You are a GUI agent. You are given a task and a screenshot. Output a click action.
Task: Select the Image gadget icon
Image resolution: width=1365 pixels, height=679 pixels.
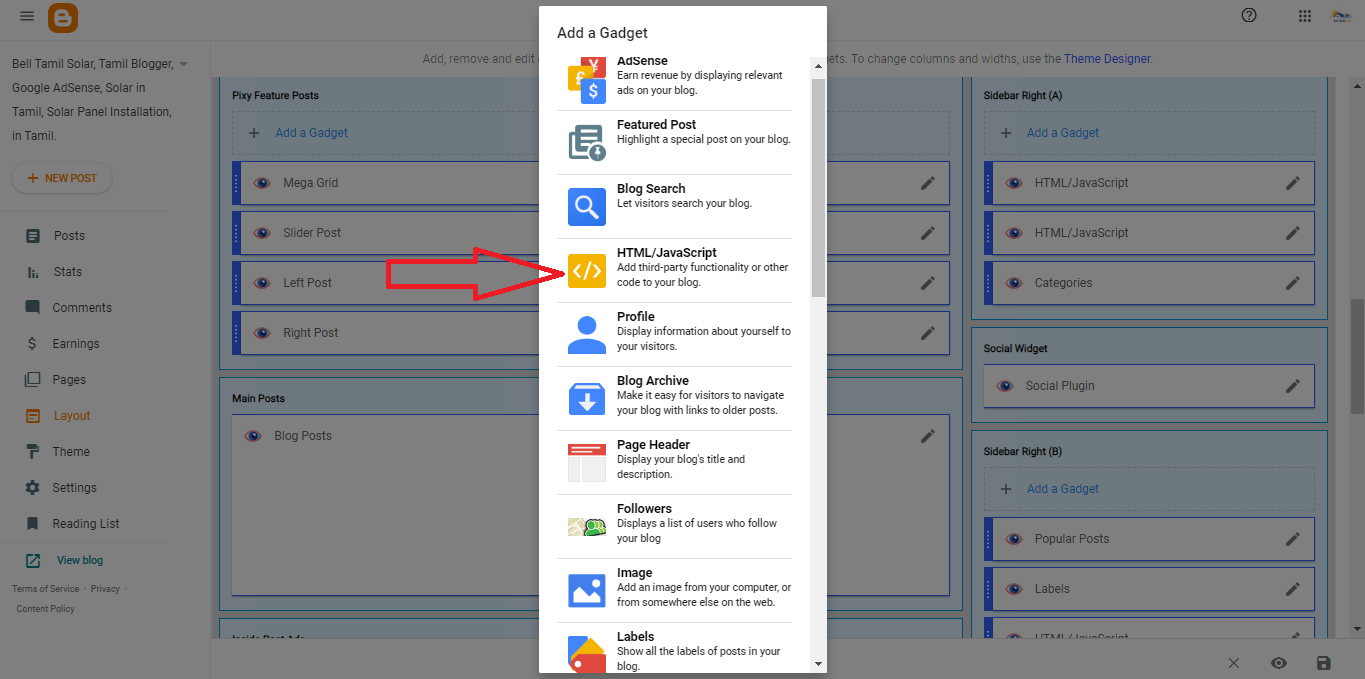pyautogui.click(x=587, y=591)
